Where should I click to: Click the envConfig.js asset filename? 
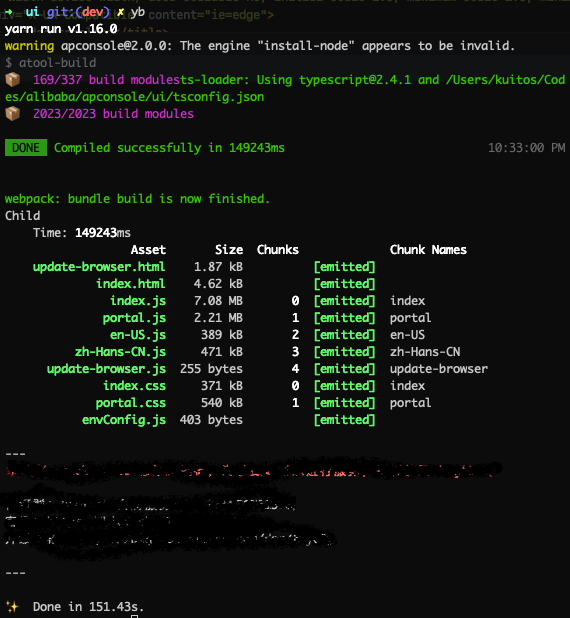point(124,420)
